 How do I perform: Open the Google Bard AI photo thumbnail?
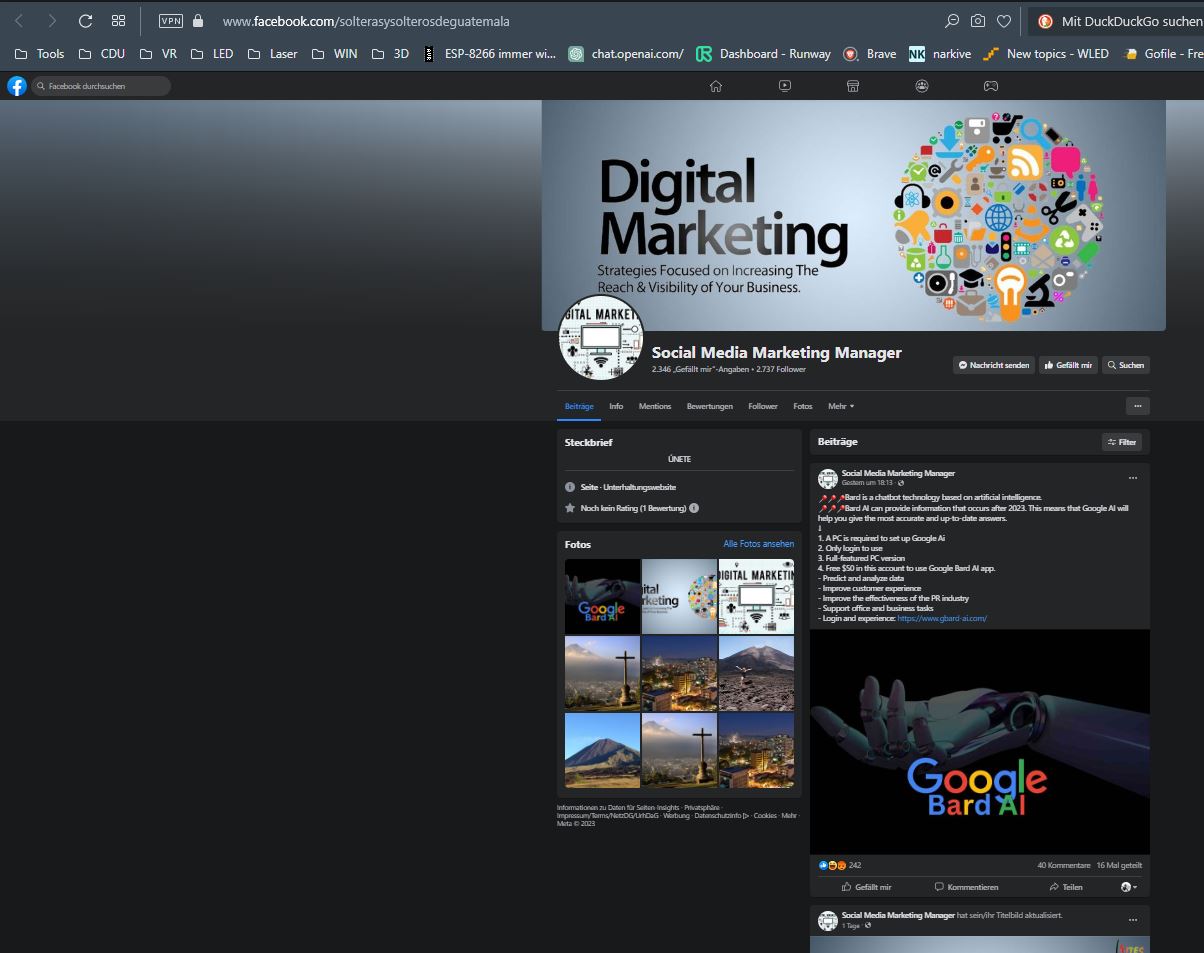click(x=602, y=596)
